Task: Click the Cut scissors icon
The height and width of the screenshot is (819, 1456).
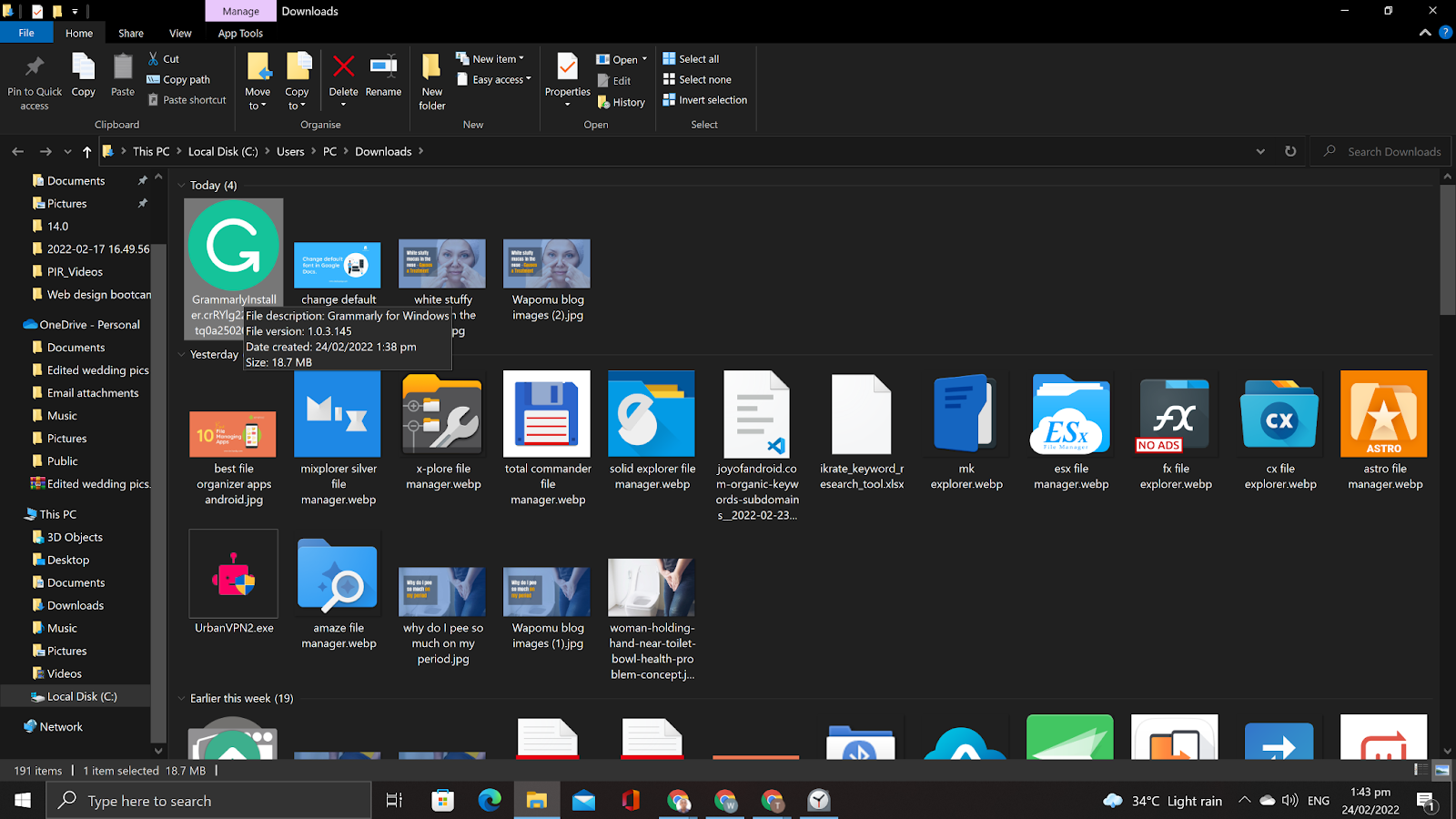Action: (x=154, y=58)
